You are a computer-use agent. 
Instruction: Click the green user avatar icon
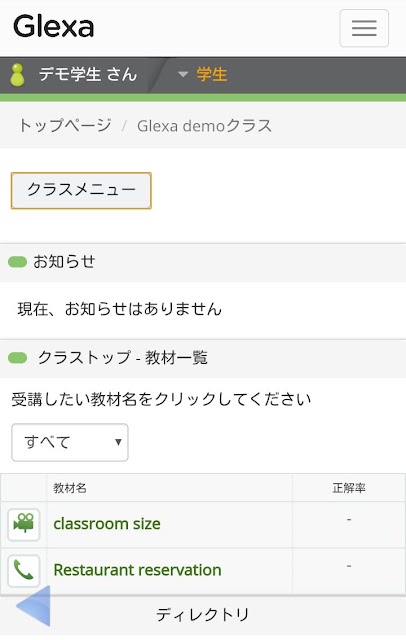(17, 75)
